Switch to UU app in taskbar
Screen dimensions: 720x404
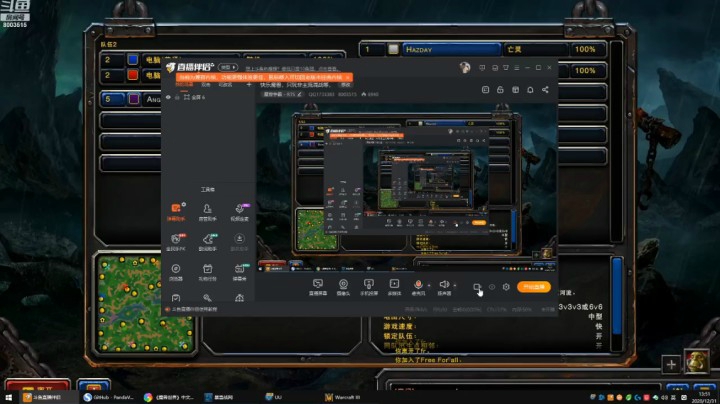[274, 398]
